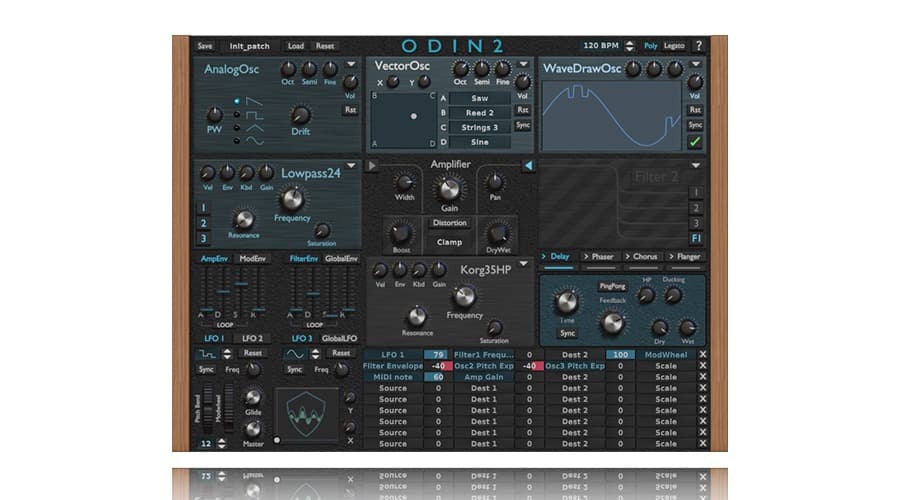This screenshot has width=900, height=500.
Task: Toggle Poly voice mode
Action: pyautogui.click(x=650, y=46)
